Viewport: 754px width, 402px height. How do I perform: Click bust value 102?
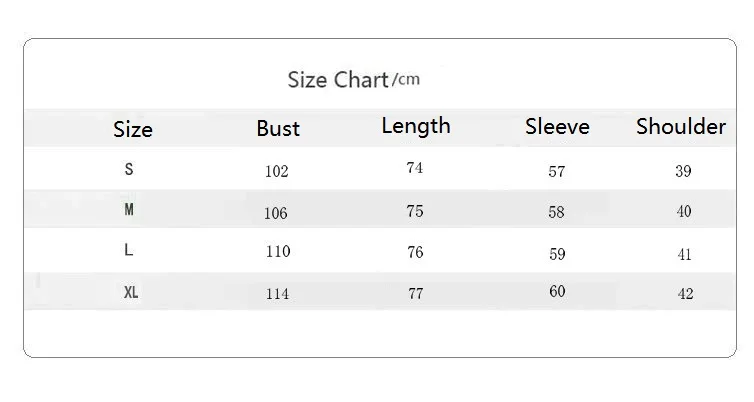(x=277, y=171)
